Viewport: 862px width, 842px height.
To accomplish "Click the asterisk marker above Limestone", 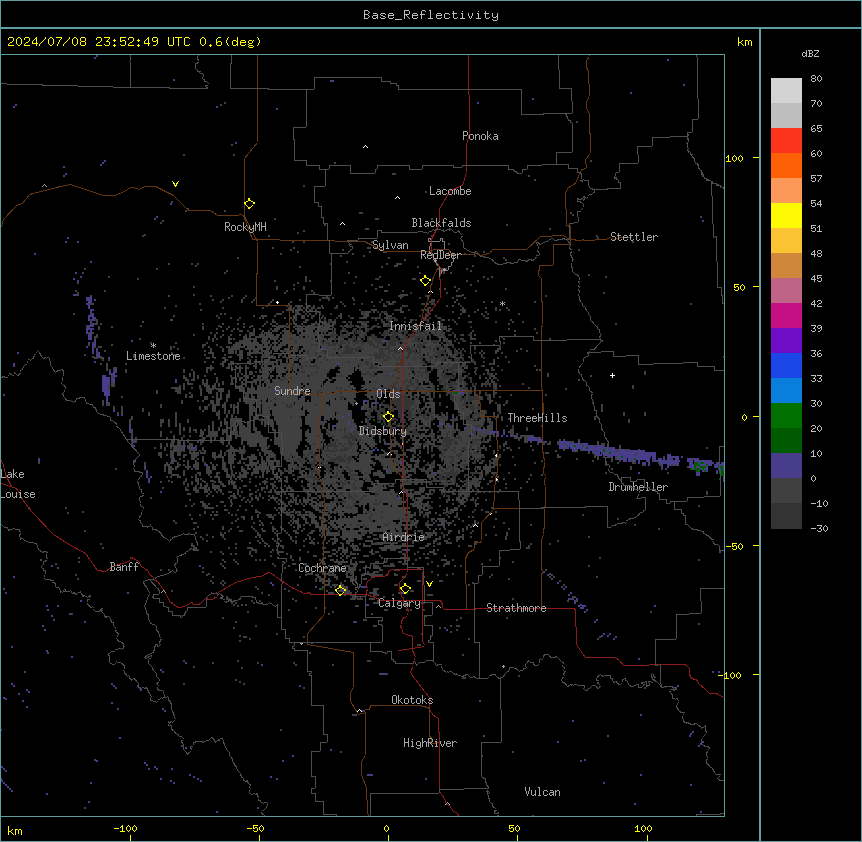I will 153,345.
